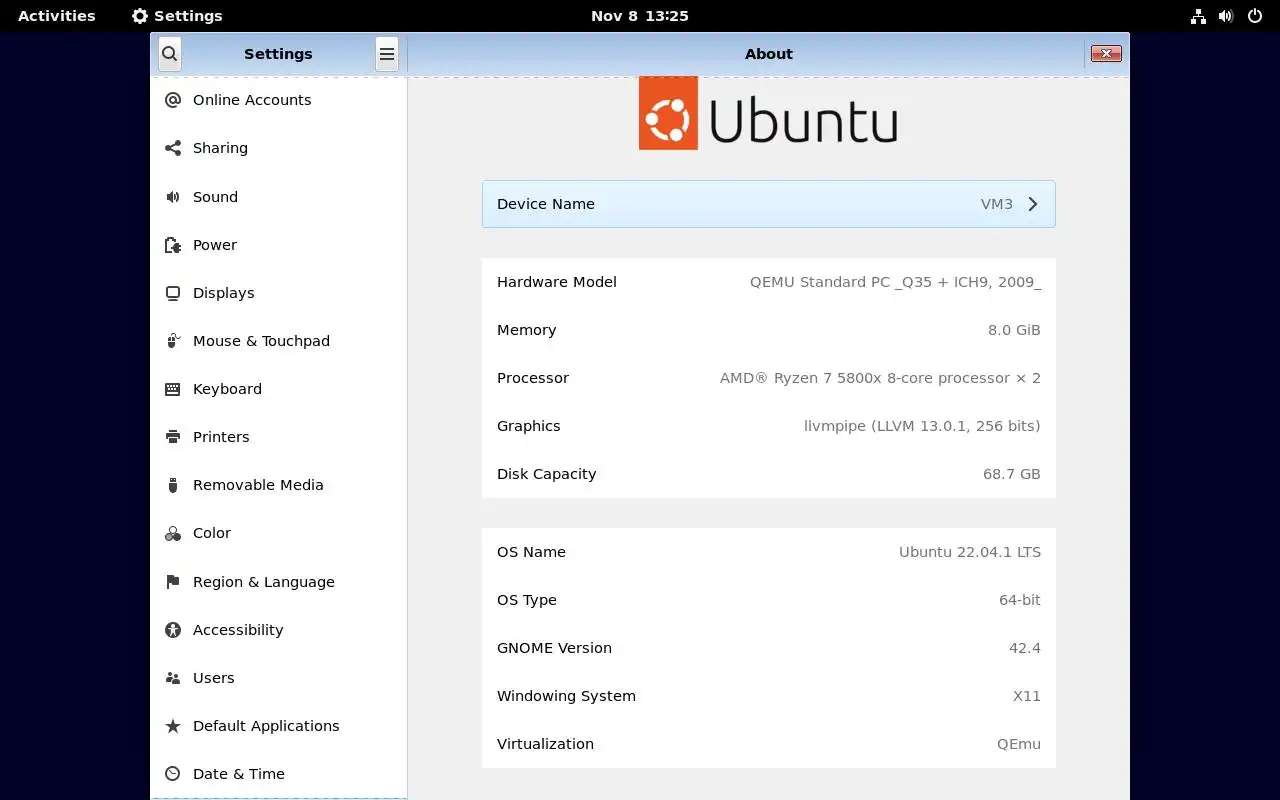Click the Online Accounts at-sign icon
The height and width of the screenshot is (800, 1280).
tap(173, 100)
